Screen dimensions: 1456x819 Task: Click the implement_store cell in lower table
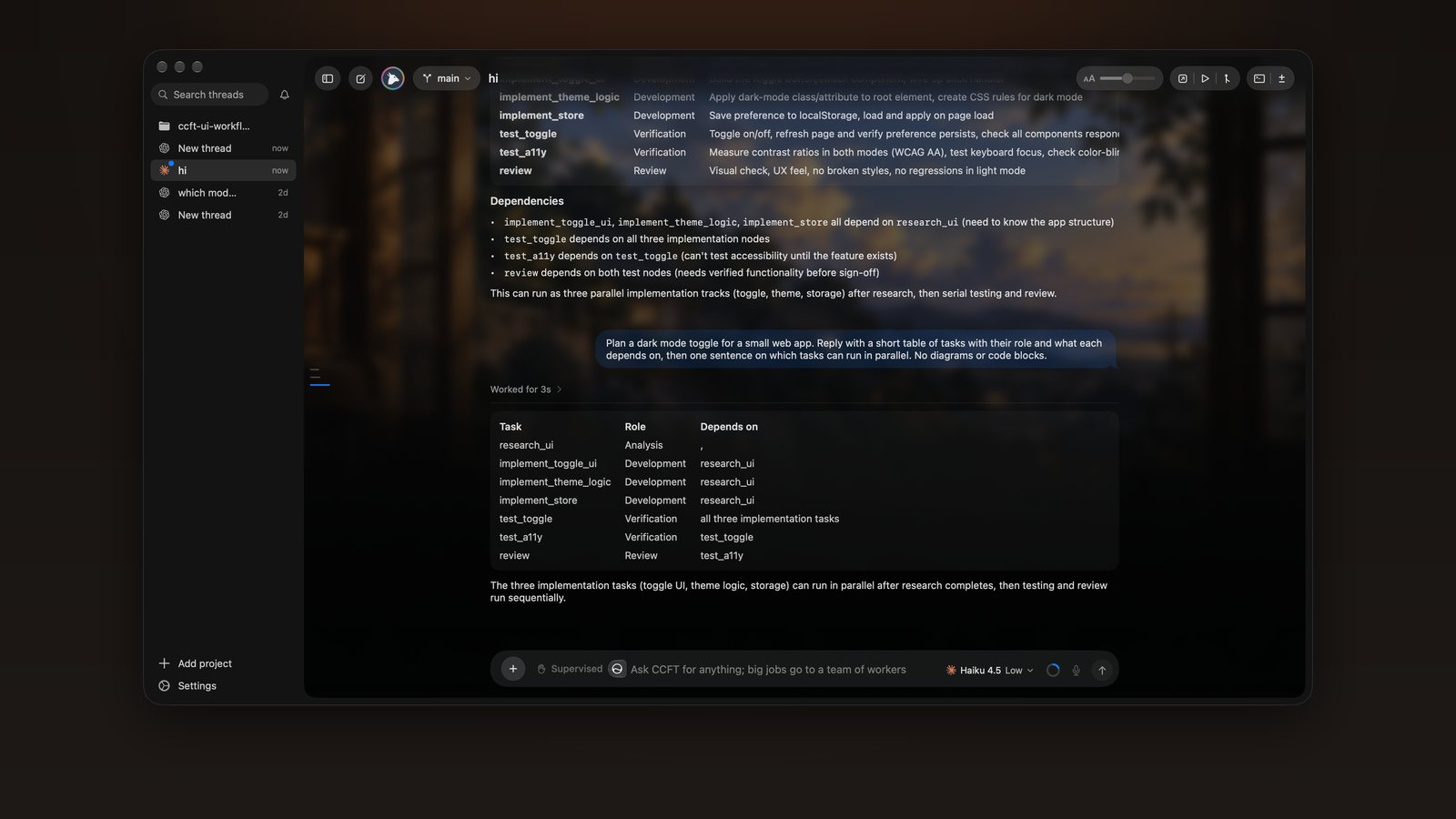pos(538,500)
